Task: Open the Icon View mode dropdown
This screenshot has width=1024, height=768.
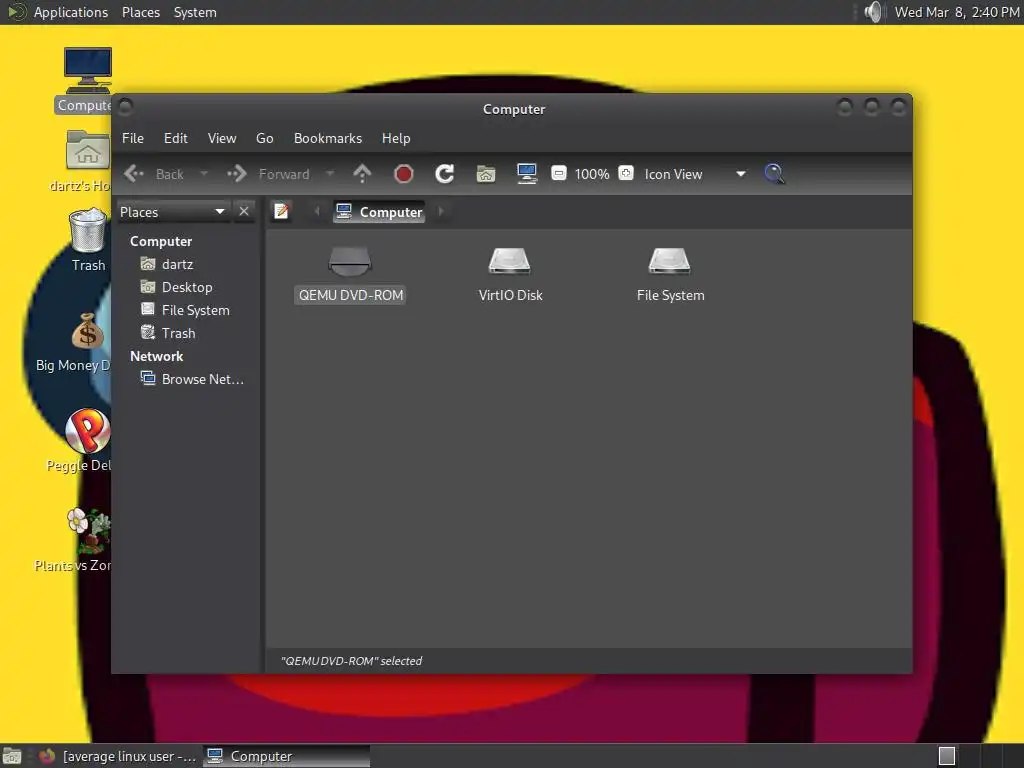Action: point(695,174)
